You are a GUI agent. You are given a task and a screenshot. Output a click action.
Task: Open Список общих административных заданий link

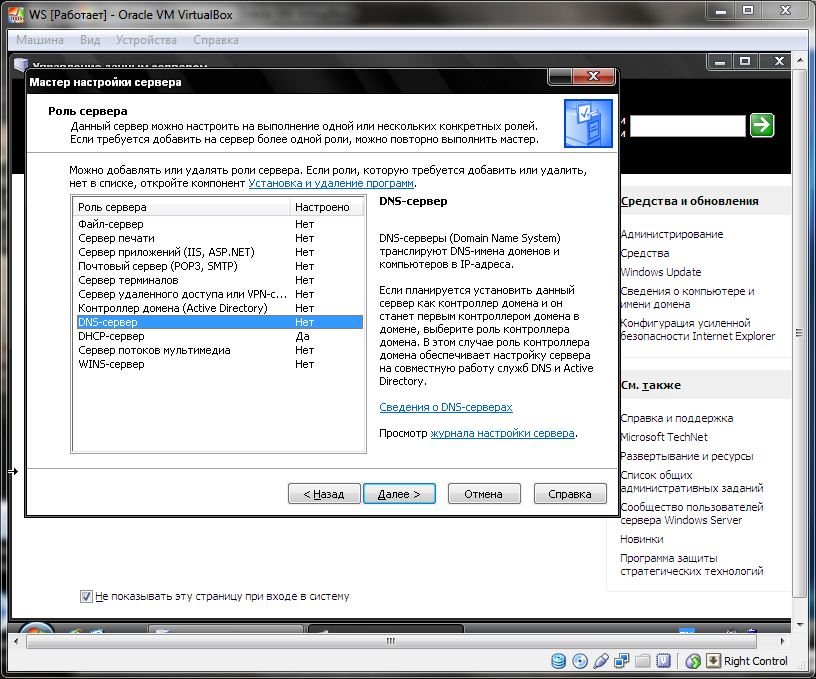692,481
